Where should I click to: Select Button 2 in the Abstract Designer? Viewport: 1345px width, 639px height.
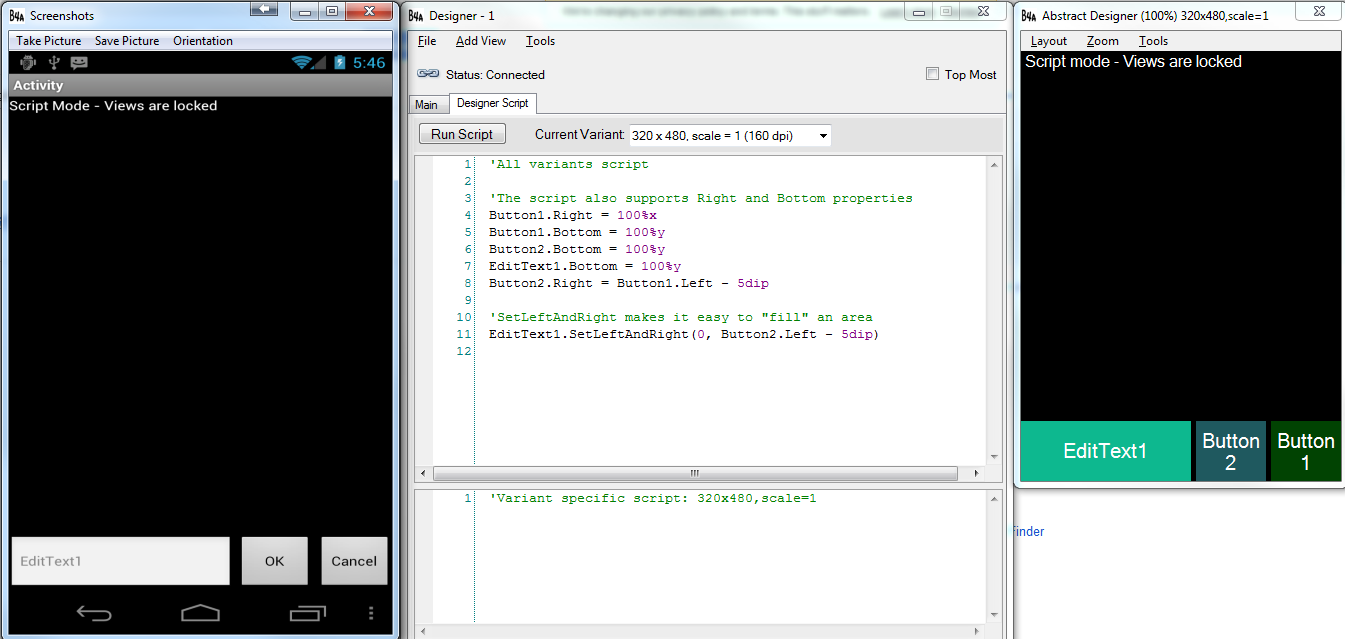coord(1230,450)
